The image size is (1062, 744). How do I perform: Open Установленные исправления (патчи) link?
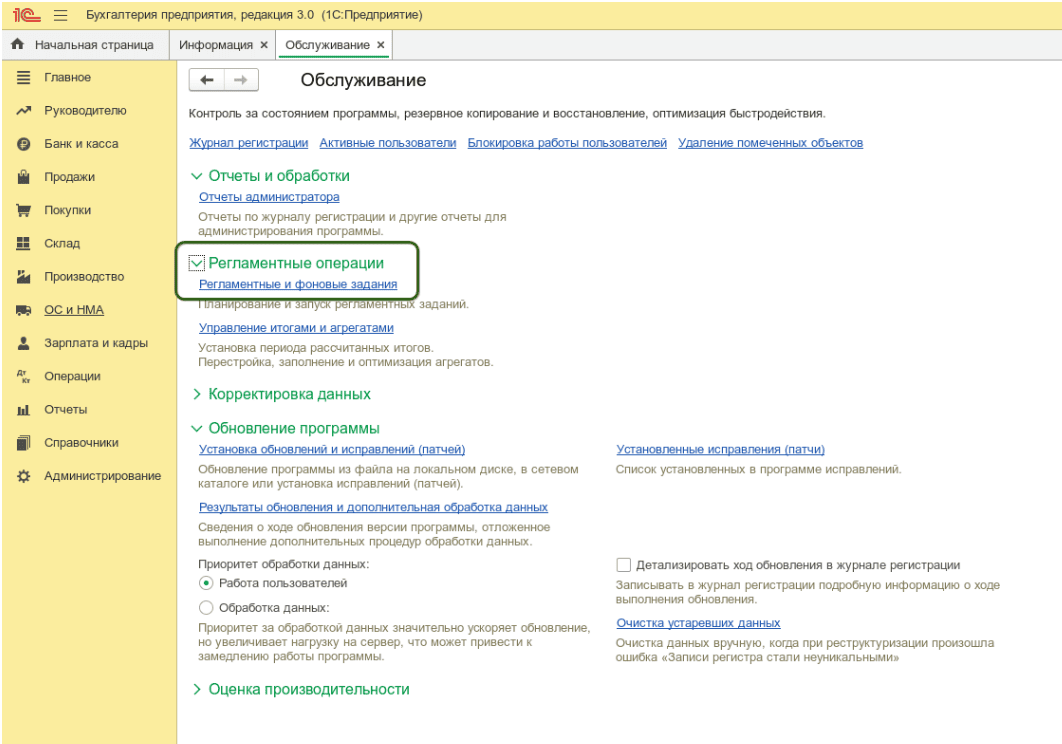click(x=720, y=449)
